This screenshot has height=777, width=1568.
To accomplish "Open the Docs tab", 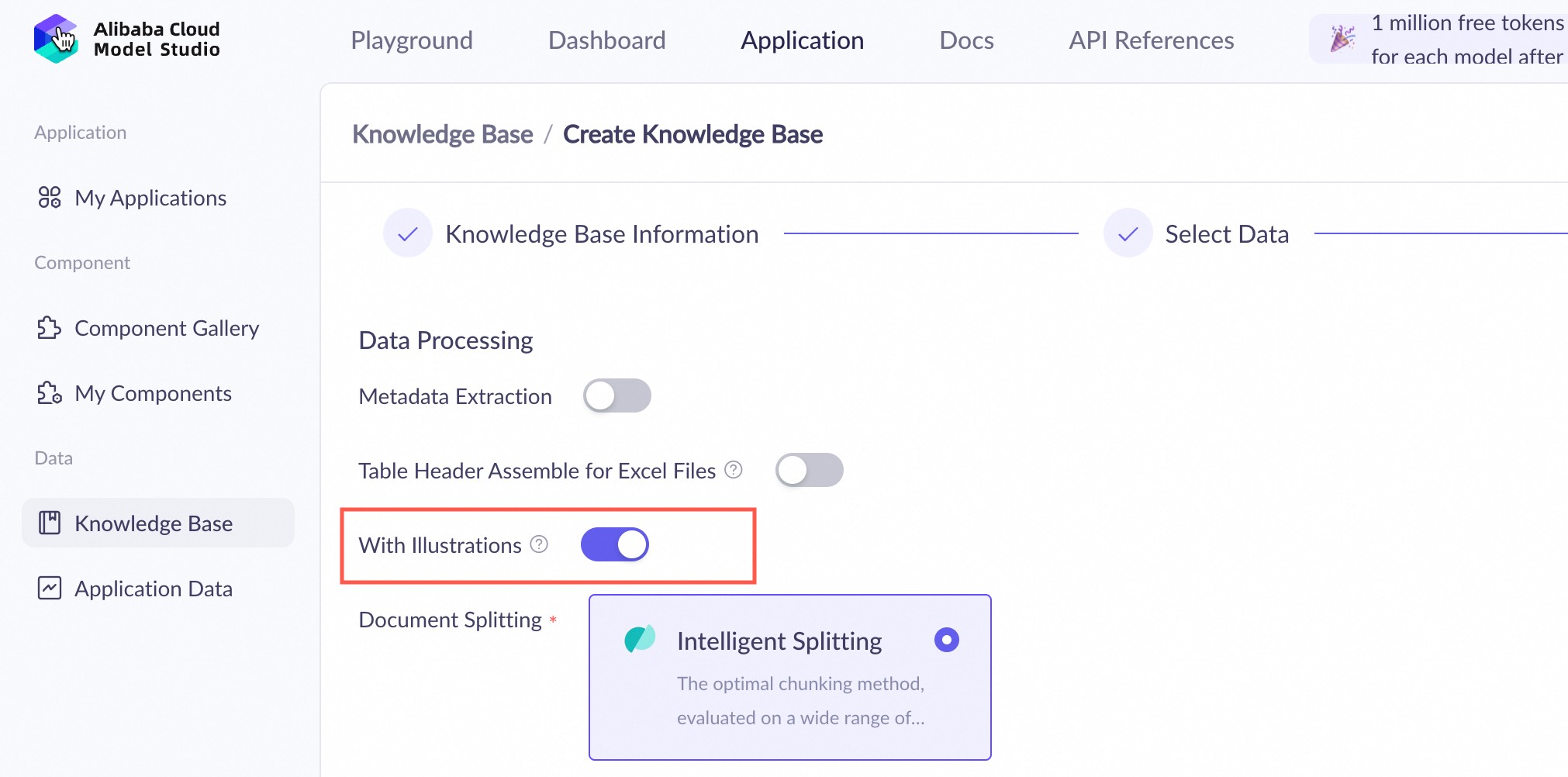I will tap(966, 40).
